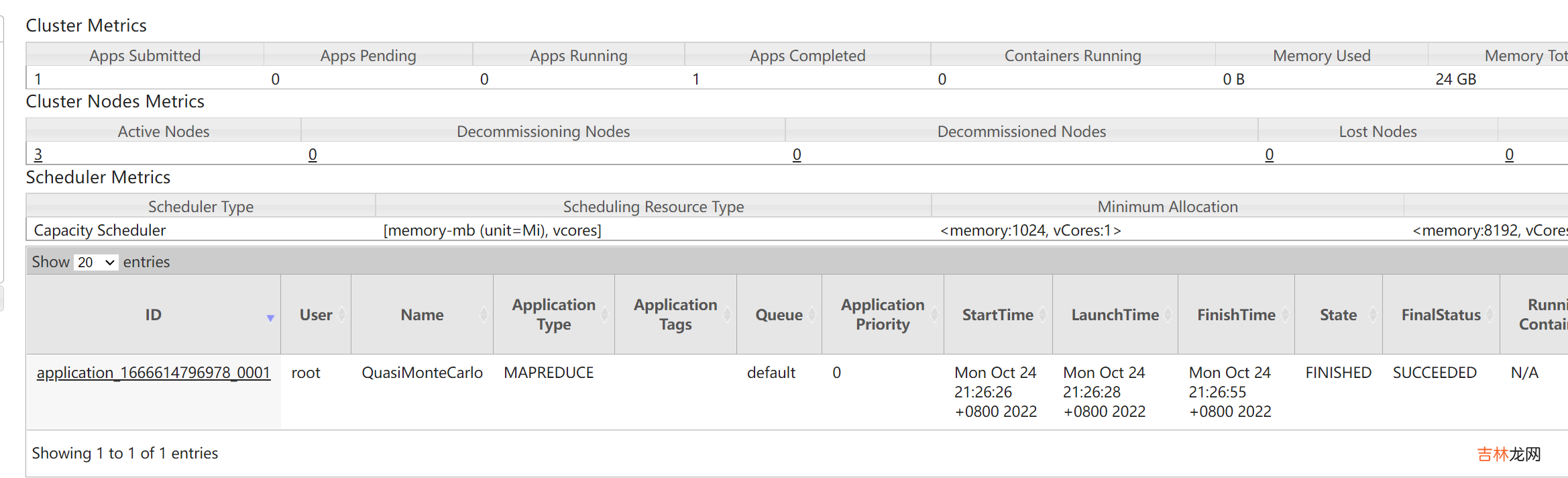
Task: Click sort arrows in Application Priority header
Action: 934,315
